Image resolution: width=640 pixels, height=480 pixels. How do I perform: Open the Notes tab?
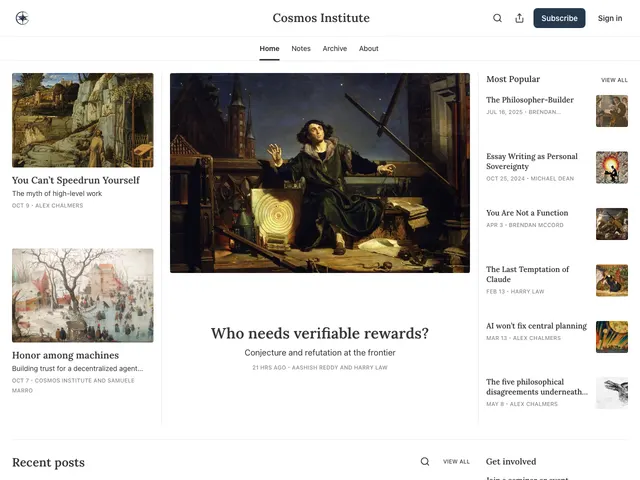coord(301,49)
